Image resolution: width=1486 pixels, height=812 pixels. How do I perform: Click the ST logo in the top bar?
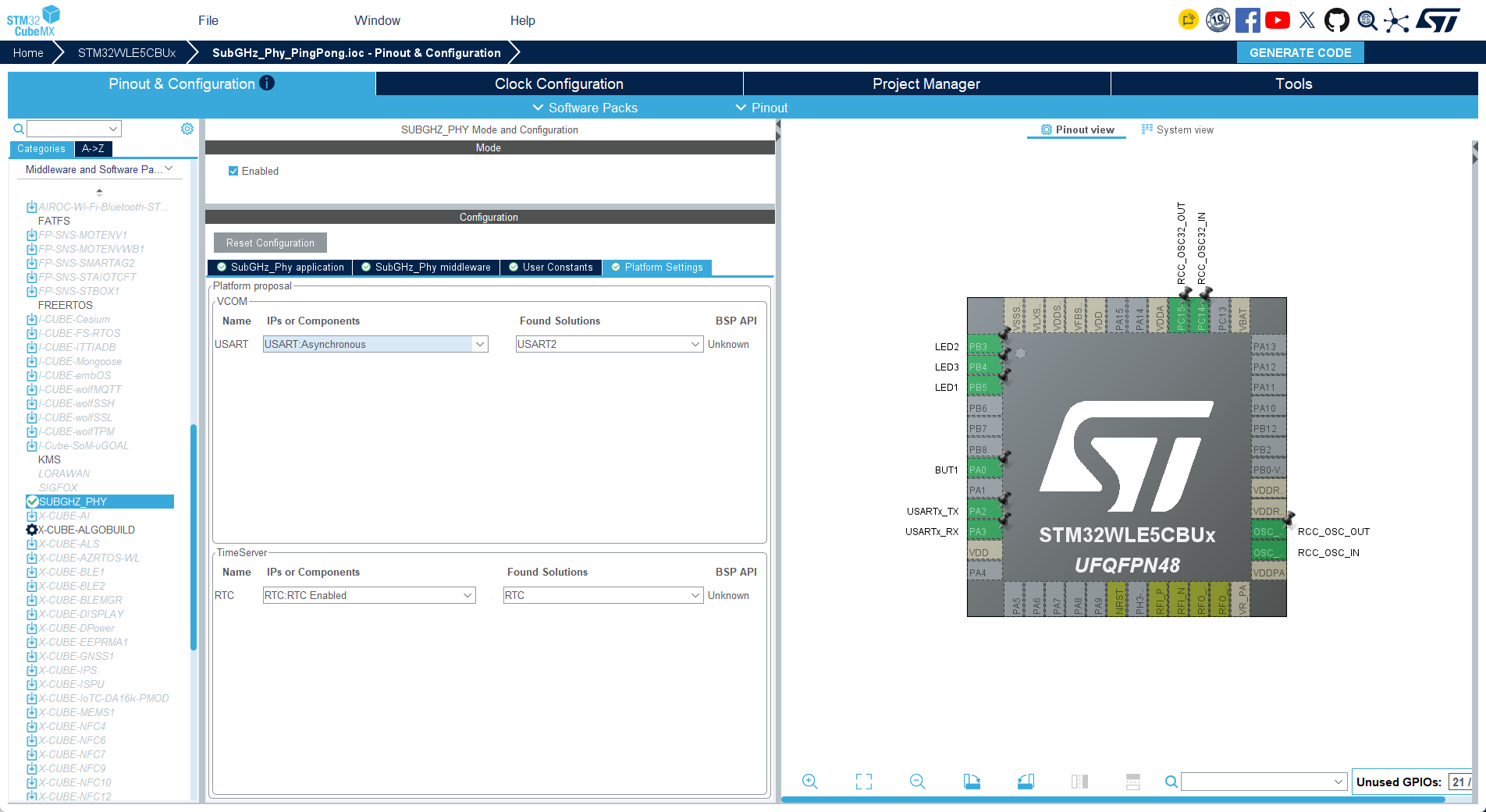tap(1438, 20)
